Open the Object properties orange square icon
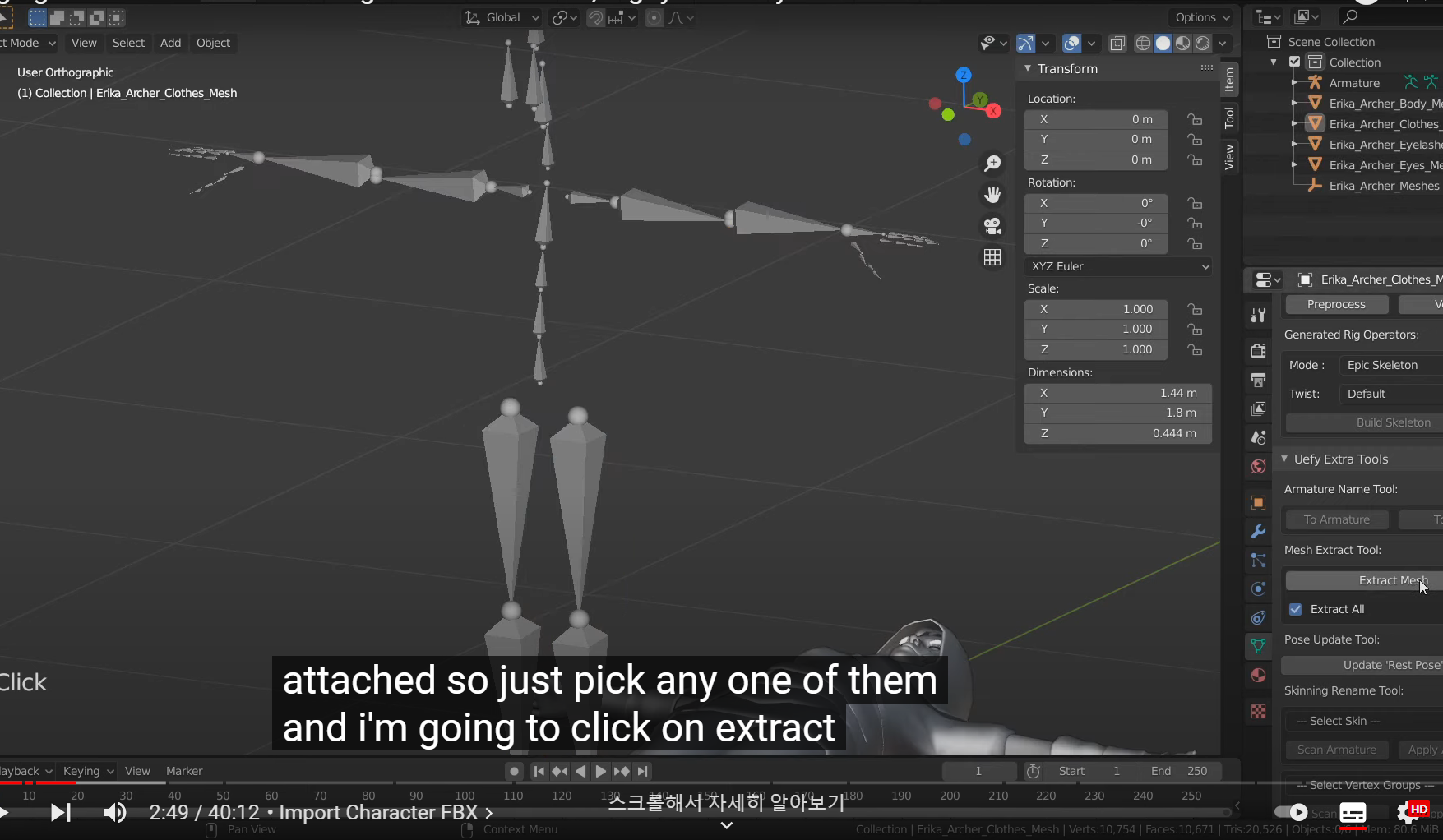The width and height of the screenshot is (1443, 840). (x=1258, y=502)
